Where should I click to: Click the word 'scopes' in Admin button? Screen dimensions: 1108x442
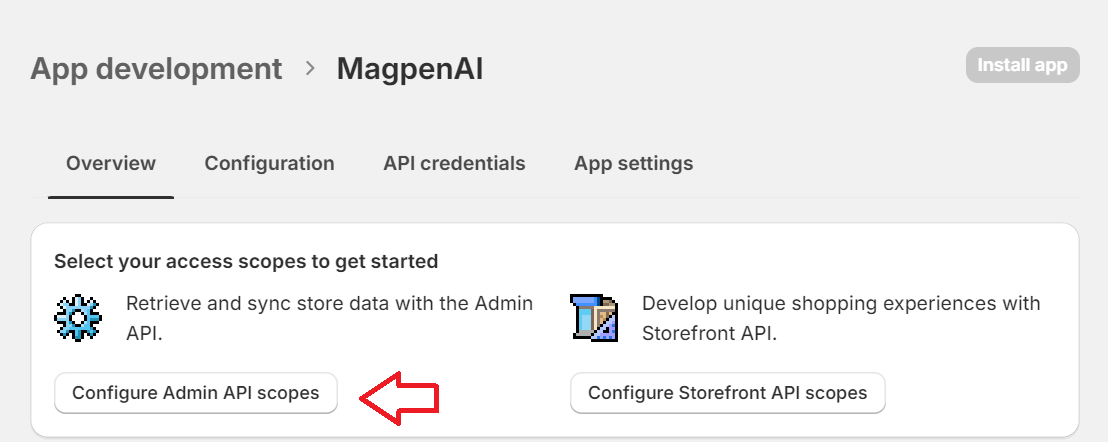click(287, 393)
